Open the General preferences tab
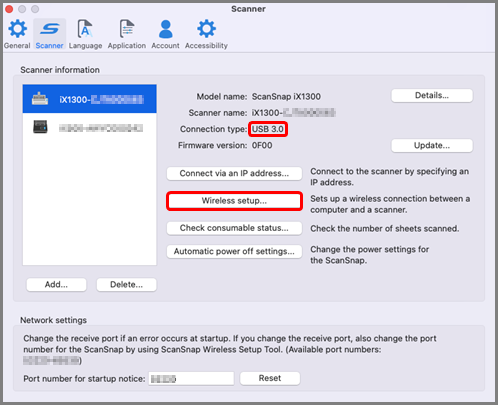Viewport: 498px width, 405px height. [x=17, y=34]
